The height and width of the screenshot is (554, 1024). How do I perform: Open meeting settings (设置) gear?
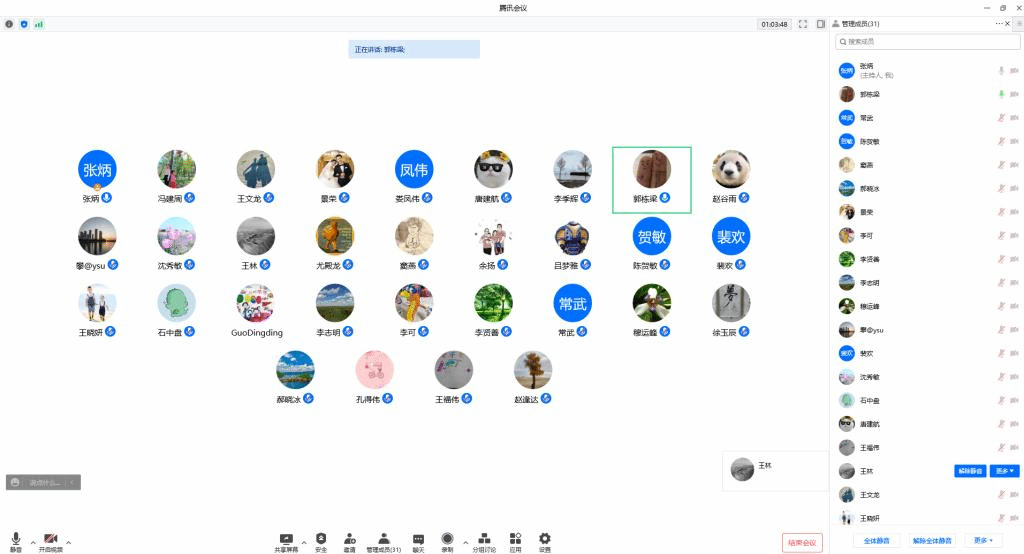tap(545, 540)
